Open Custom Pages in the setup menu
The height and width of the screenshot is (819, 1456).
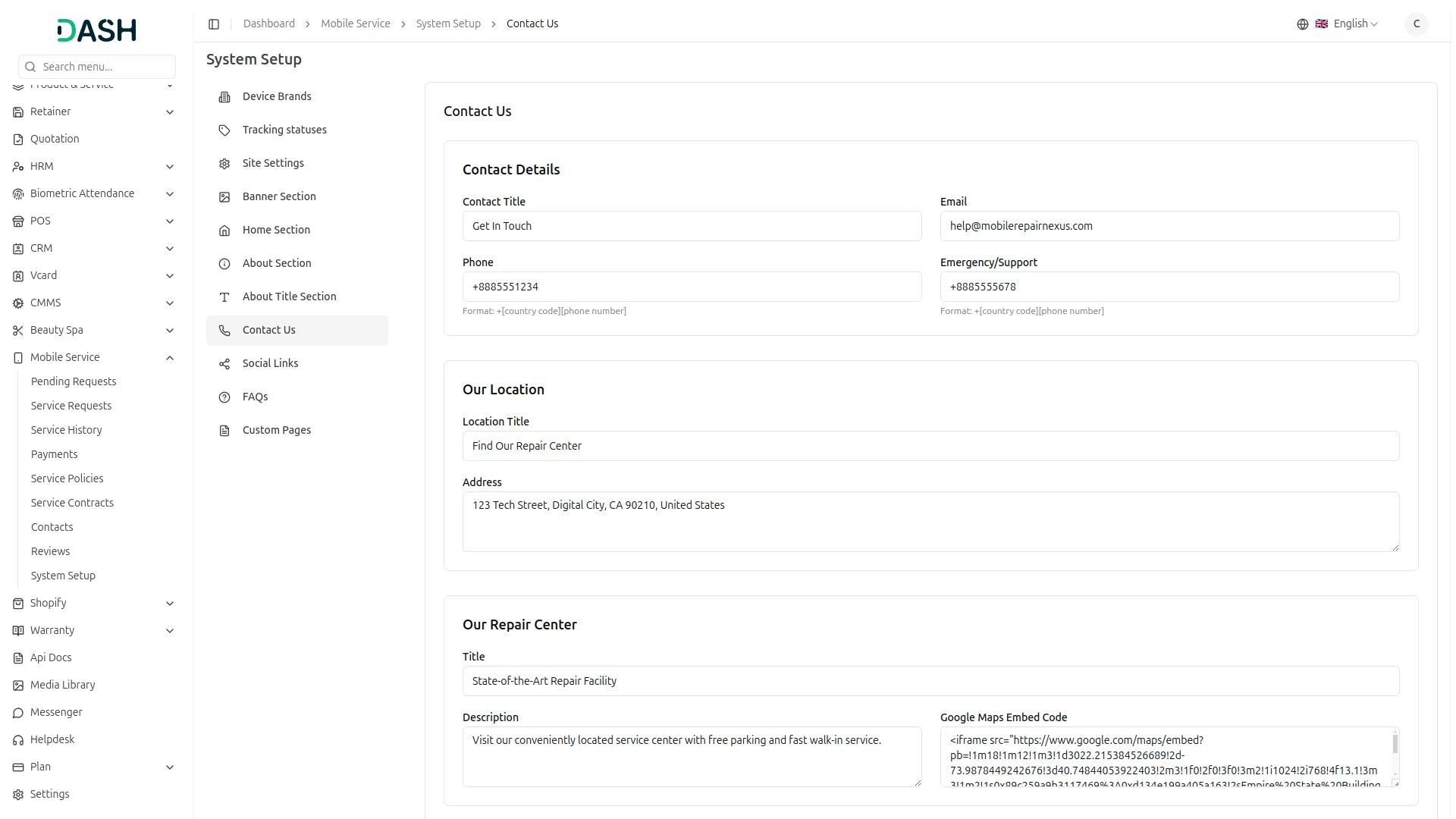(276, 430)
